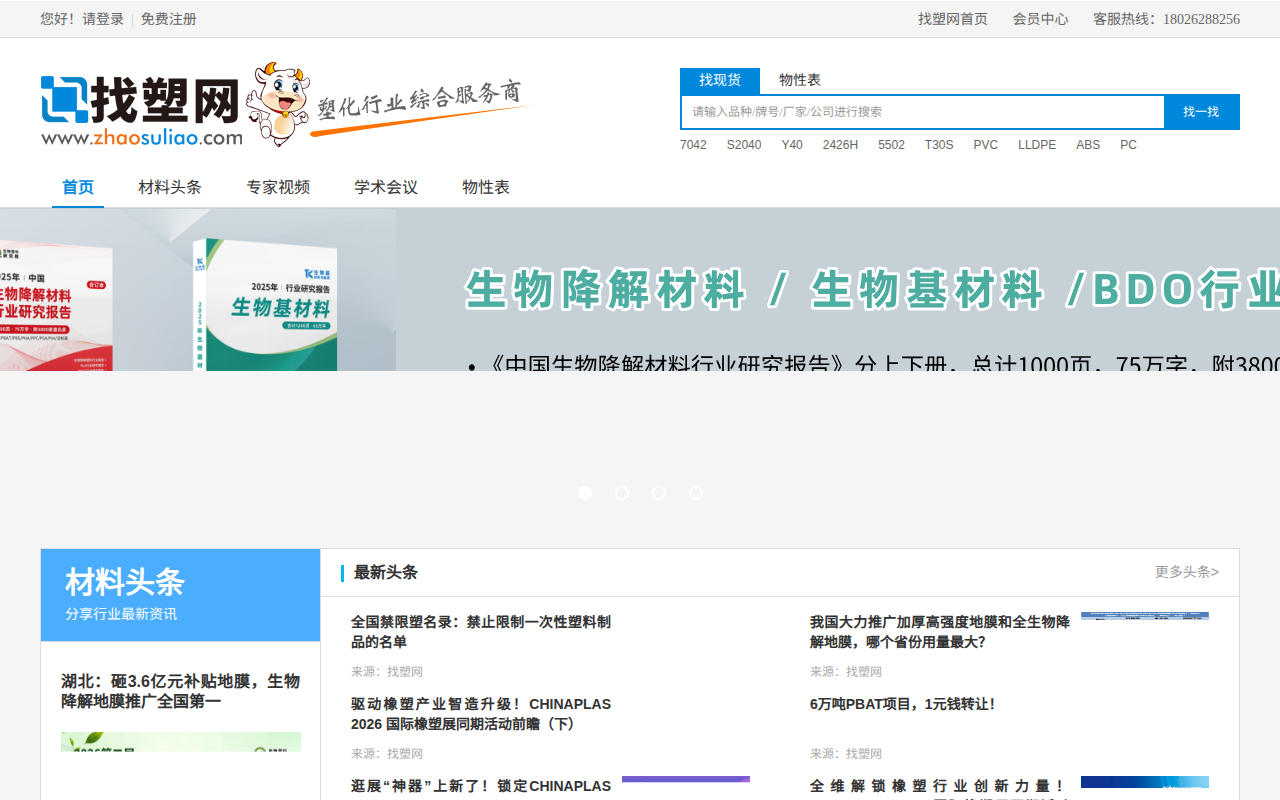The image size is (1280, 800).
Task: Select the LLDPE quick search keyword
Action: coord(1037,145)
